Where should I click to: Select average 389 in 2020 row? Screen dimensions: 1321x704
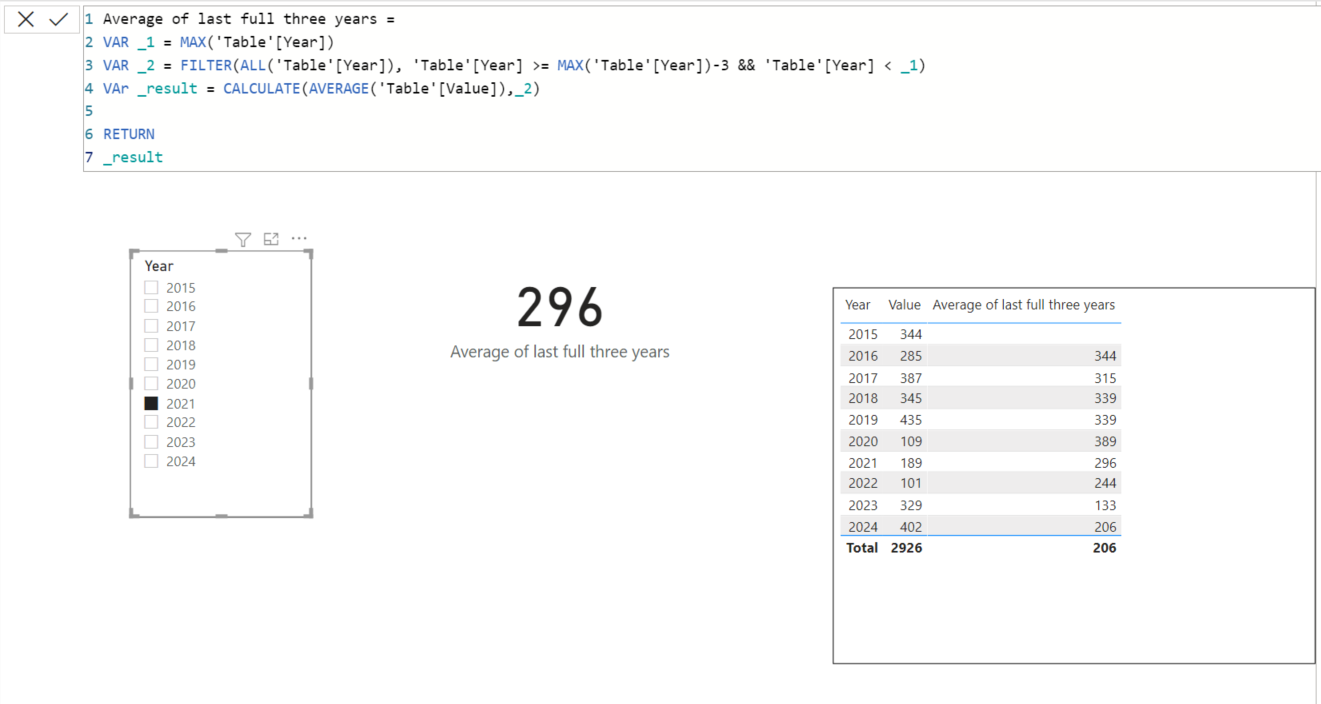click(x=1105, y=441)
